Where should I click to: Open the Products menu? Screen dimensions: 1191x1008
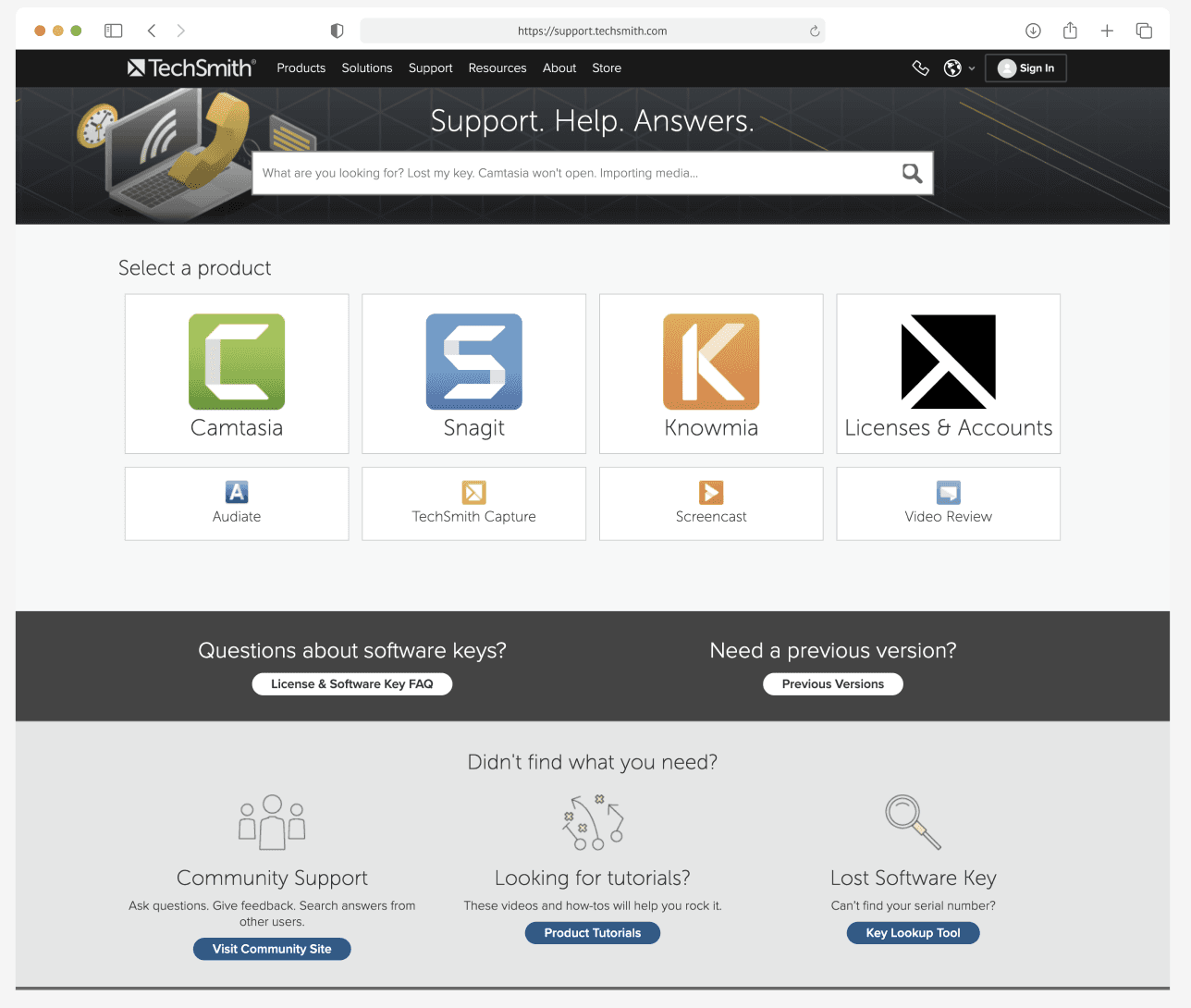pos(301,68)
